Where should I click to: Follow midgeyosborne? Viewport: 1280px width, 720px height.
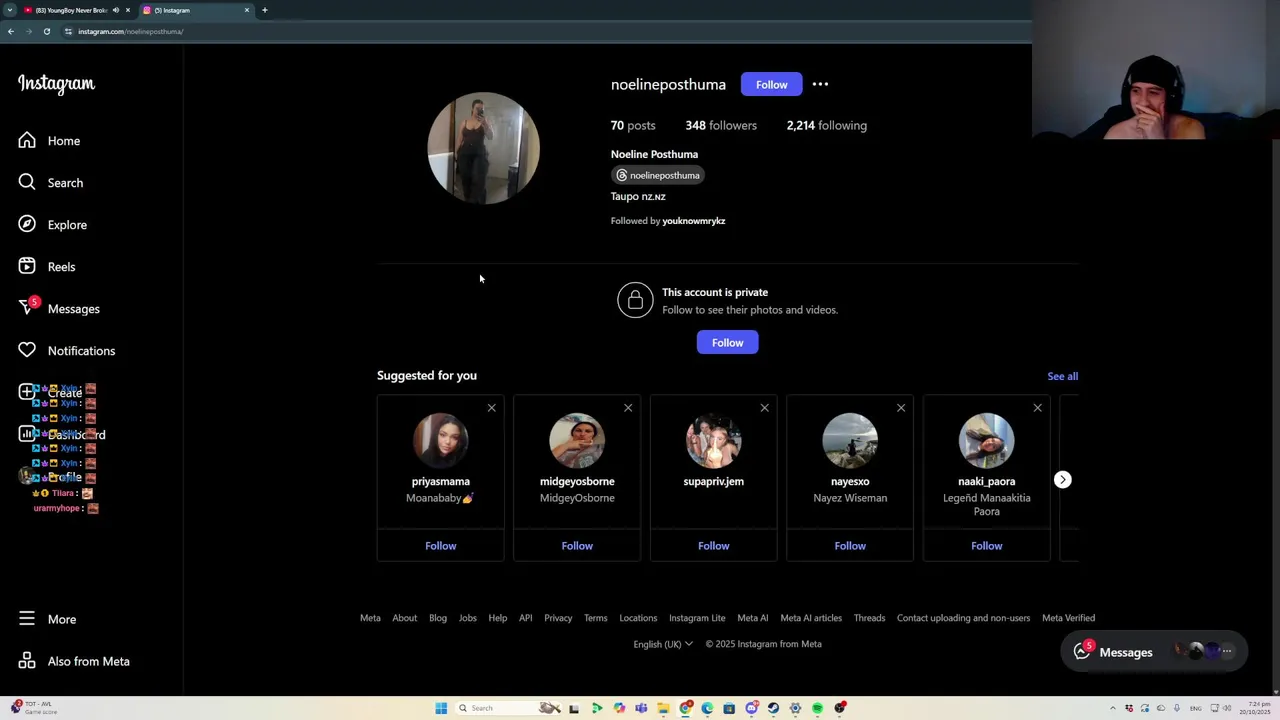[x=577, y=546]
